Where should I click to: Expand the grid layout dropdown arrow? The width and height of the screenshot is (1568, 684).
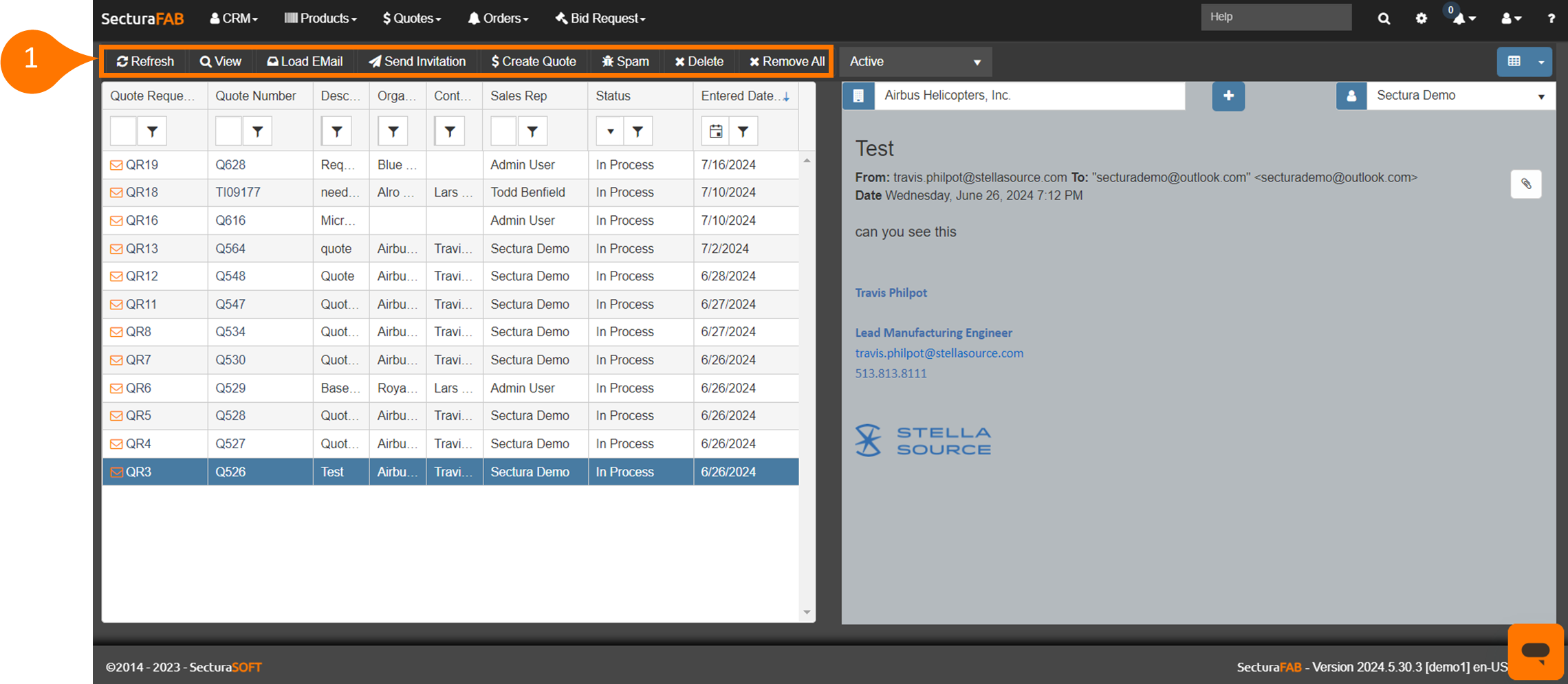1541,61
